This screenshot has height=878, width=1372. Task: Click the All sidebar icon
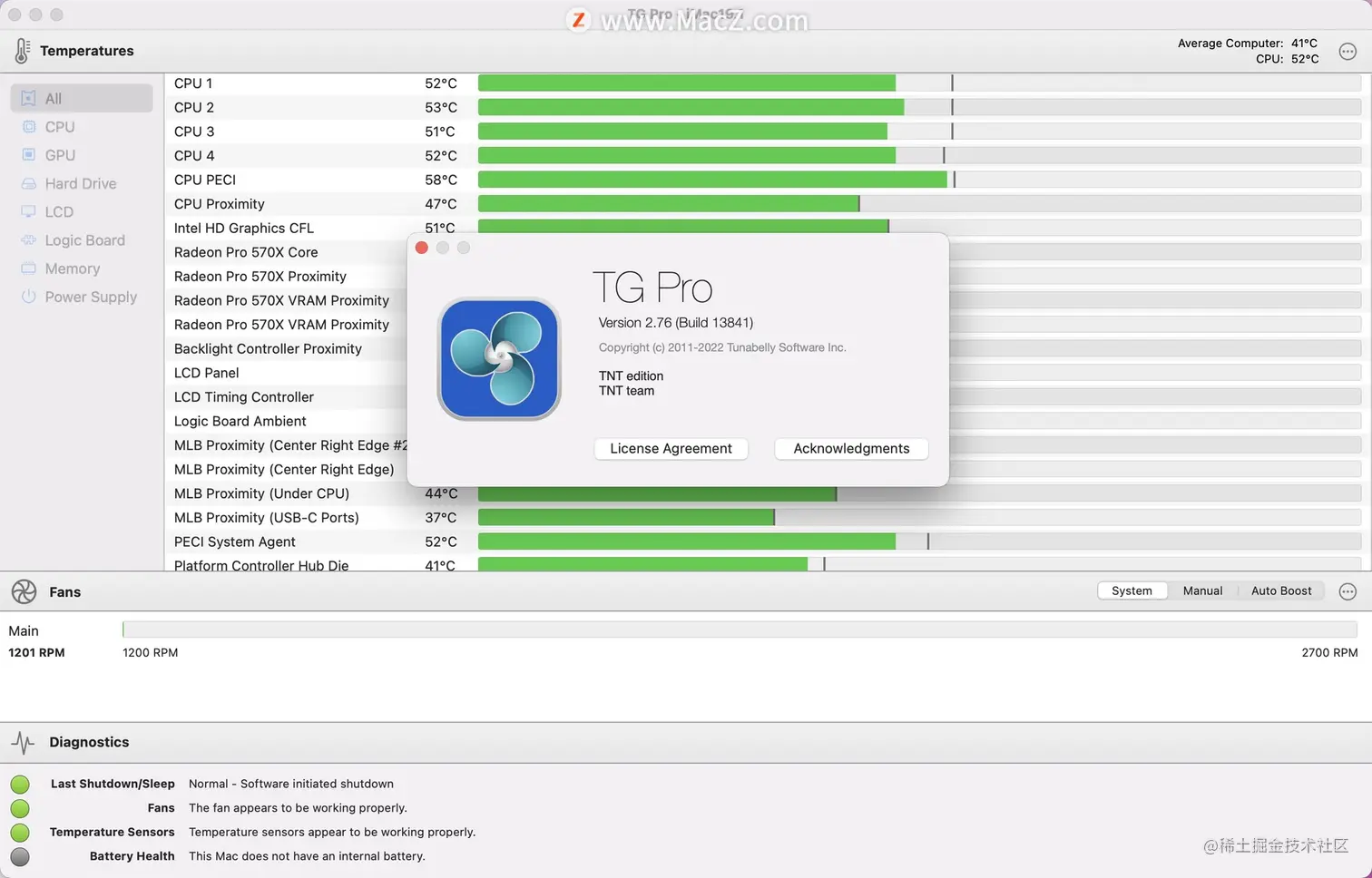pos(29,99)
